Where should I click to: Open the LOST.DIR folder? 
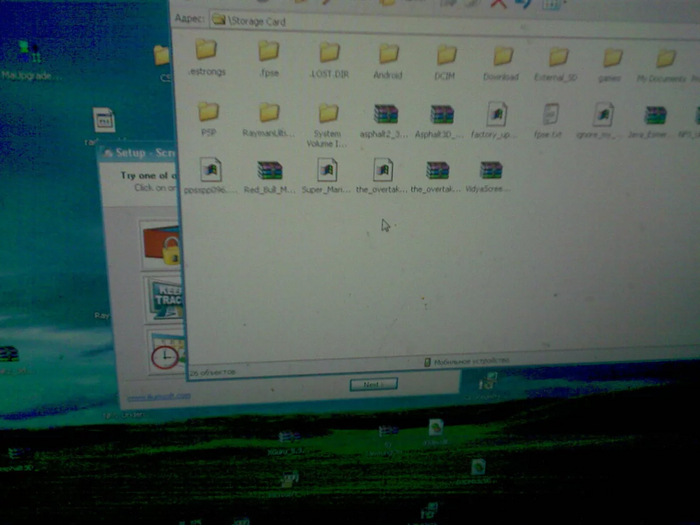[x=329, y=60]
